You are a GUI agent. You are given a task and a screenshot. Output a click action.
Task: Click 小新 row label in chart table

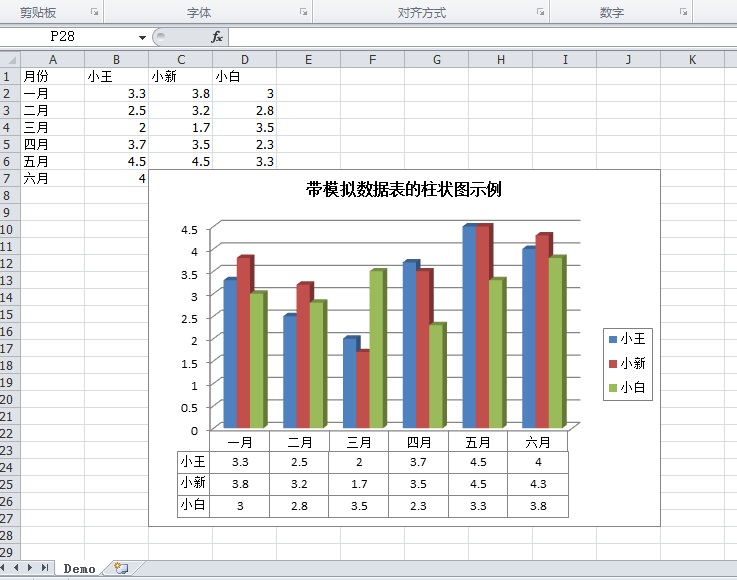coord(193,483)
